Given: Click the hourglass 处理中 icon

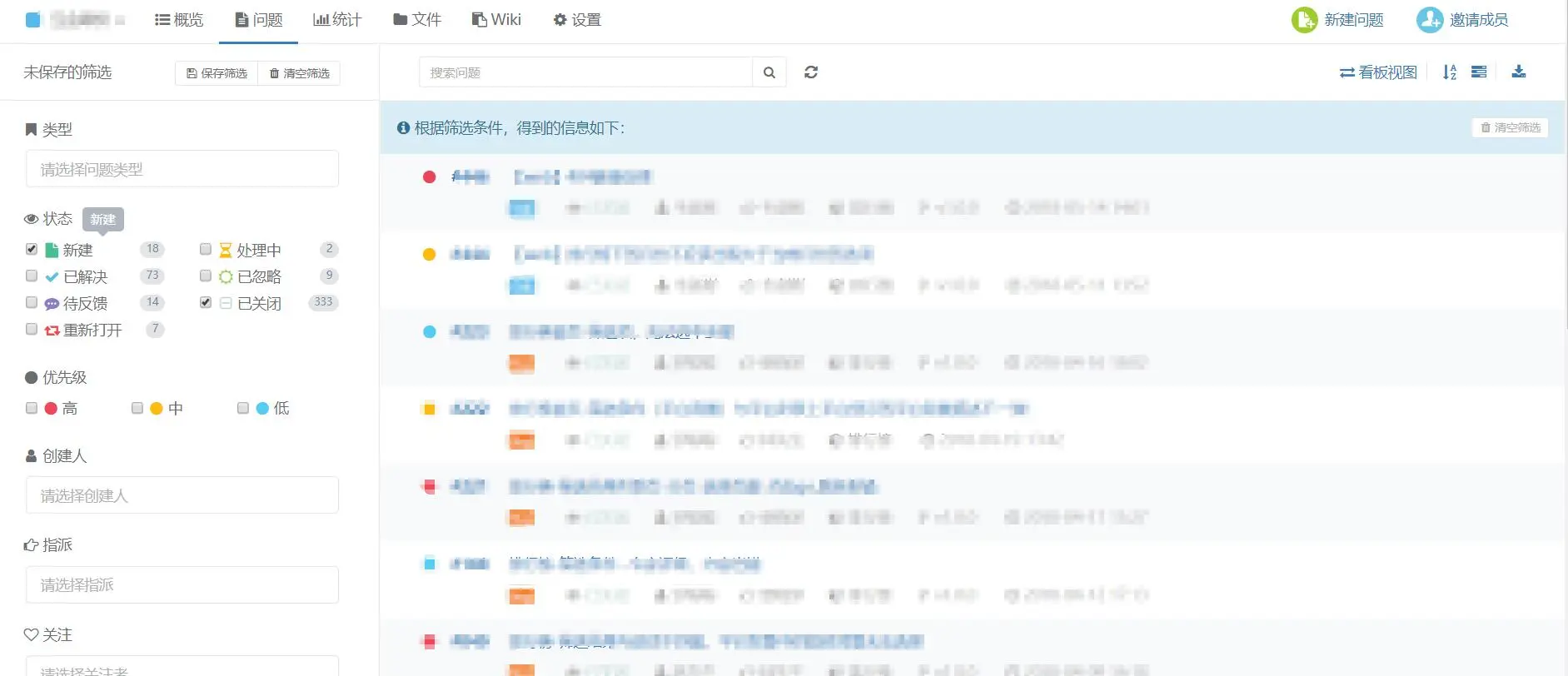Looking at the screenshot, I should pos(226,250).
